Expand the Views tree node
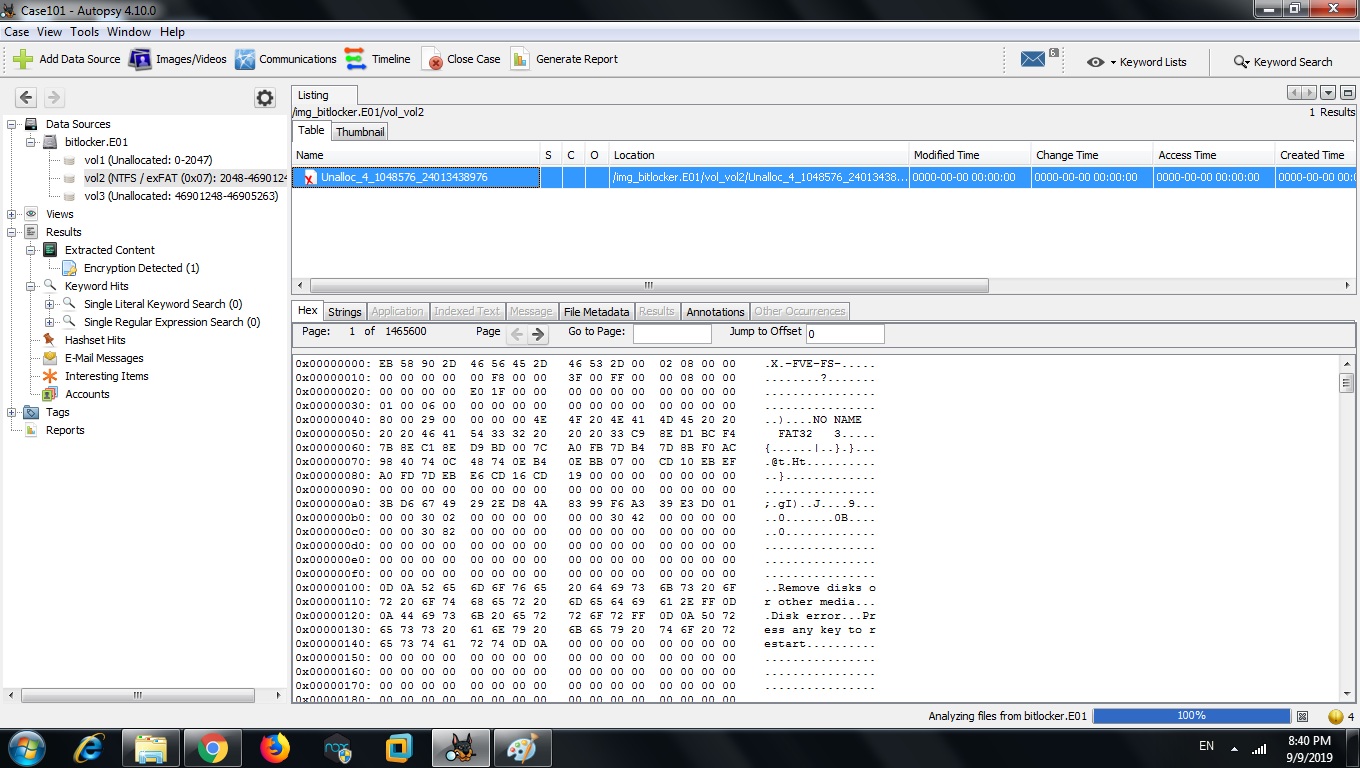The image size is (1360, 768). pos(10,214)
